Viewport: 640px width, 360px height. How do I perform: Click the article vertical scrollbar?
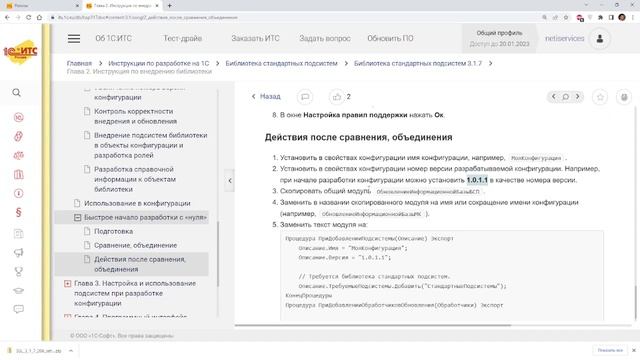[x=635, y=302]
